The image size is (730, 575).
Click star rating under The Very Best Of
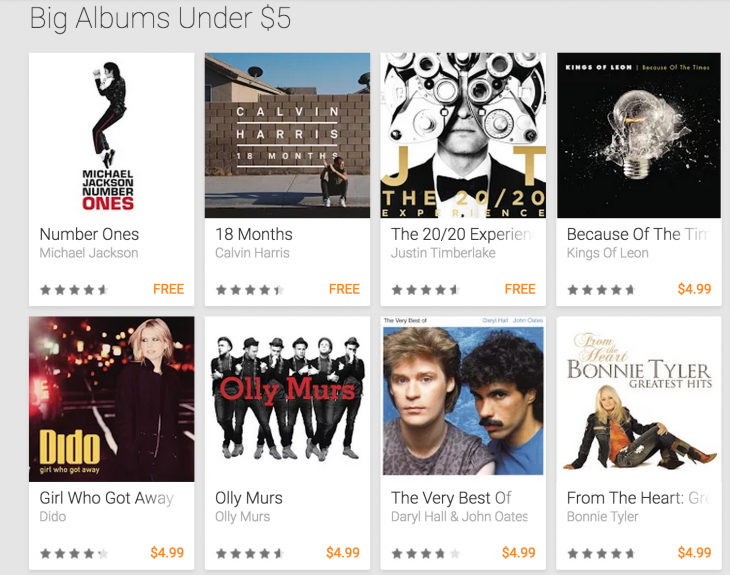tap(426, 554)
